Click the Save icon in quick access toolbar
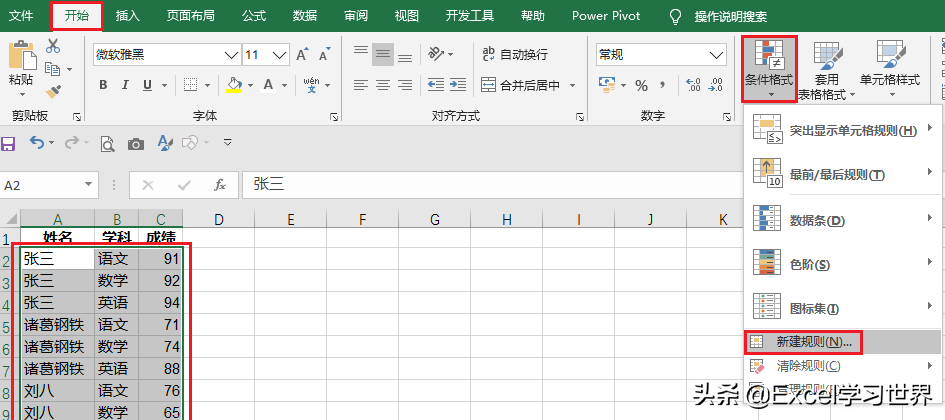 click(8, 143)
